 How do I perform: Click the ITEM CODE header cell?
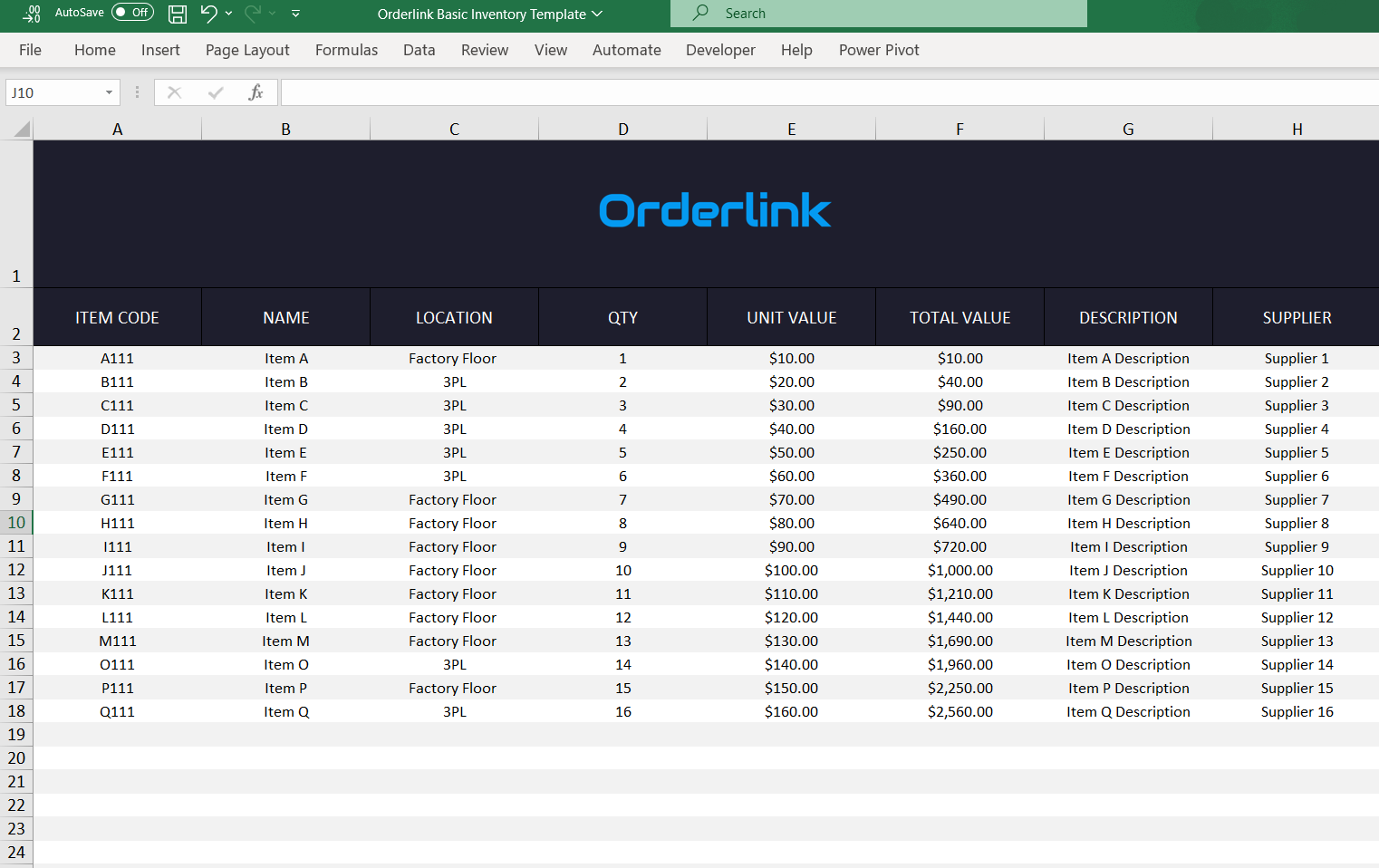(117, 318)
